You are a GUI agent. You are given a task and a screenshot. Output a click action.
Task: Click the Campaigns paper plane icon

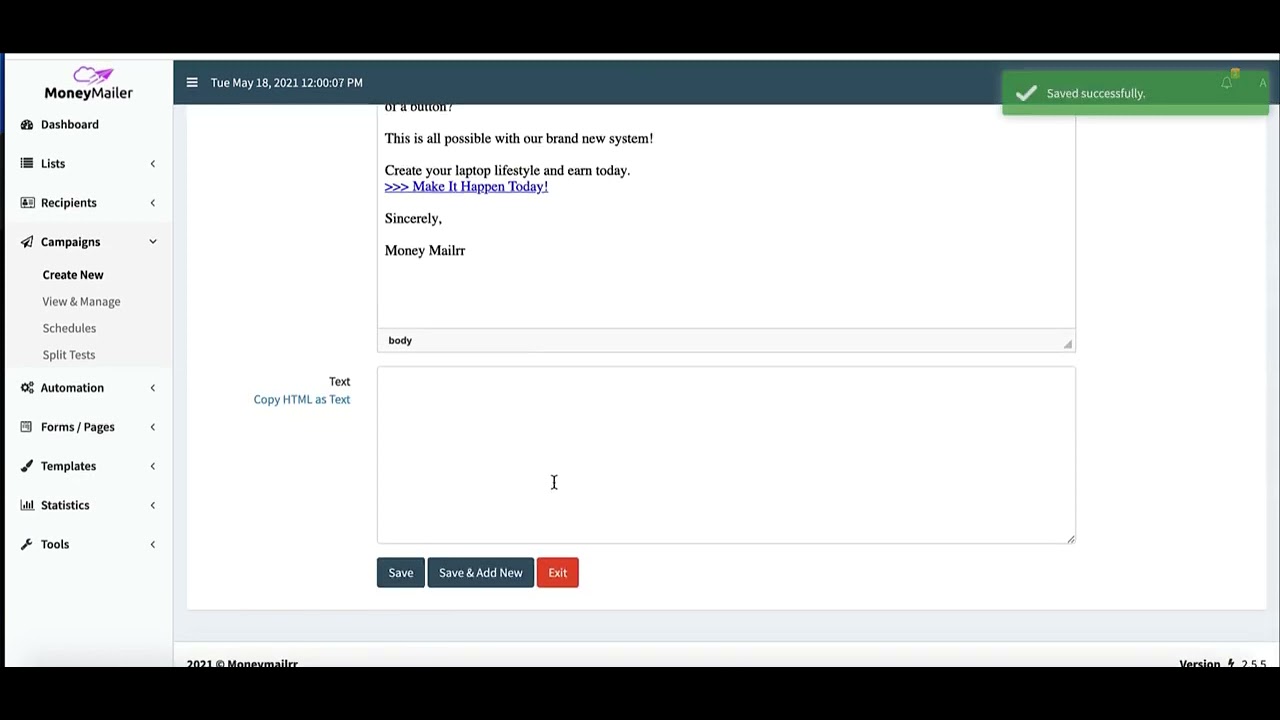pyautogui.click(x=27, y=242)
